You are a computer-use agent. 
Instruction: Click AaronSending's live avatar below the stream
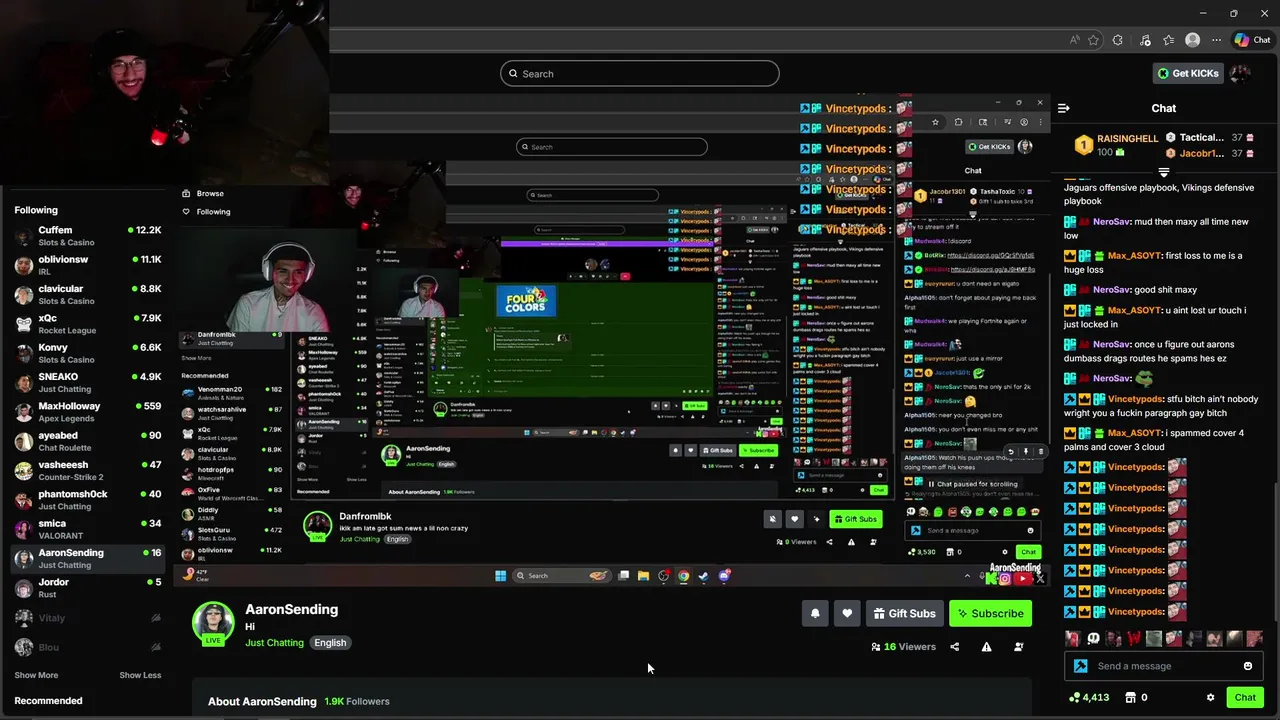[213, 623]
